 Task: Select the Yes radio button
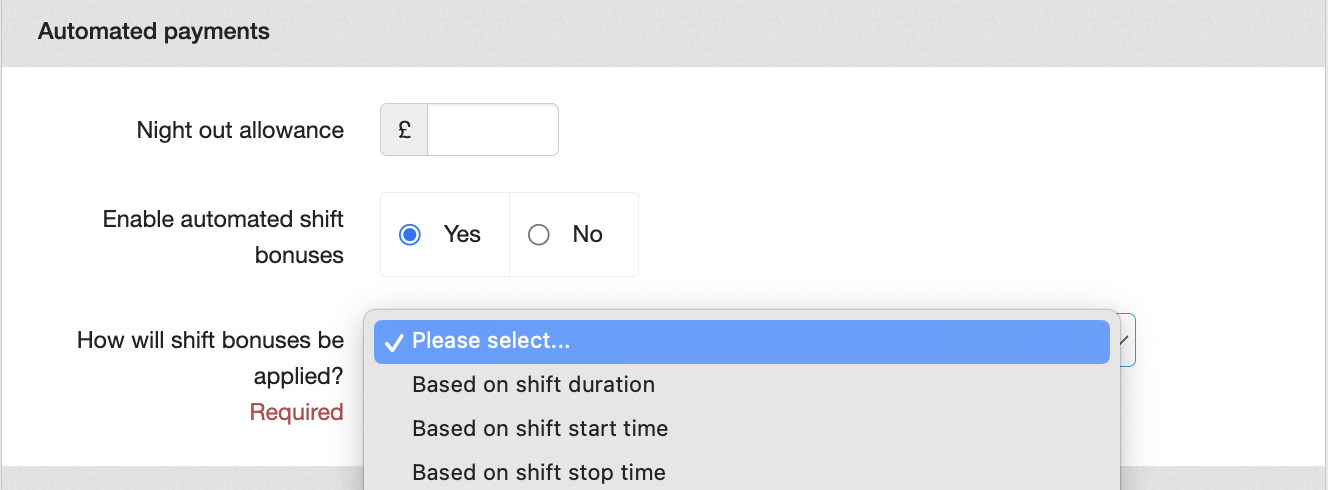(409, 234)
